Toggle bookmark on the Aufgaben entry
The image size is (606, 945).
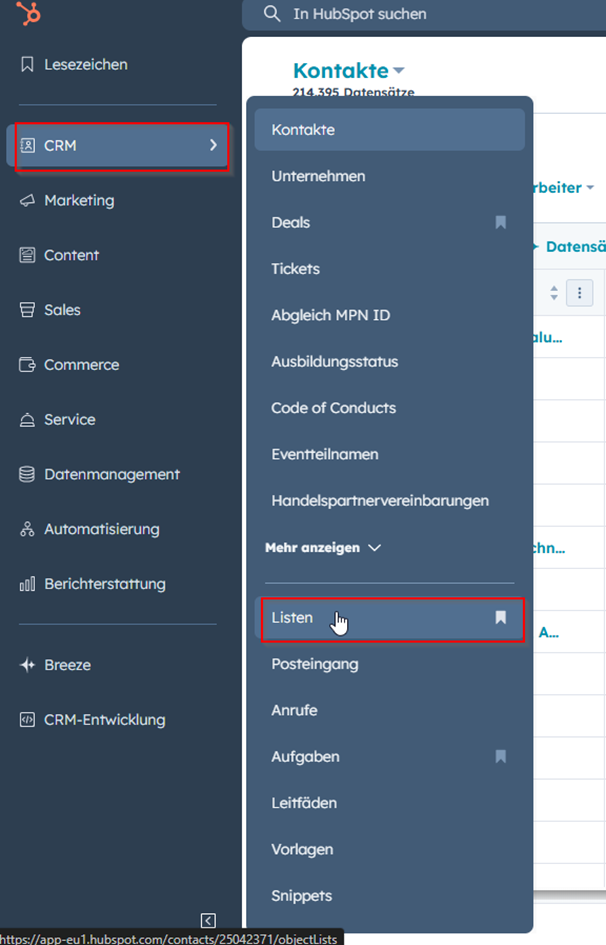[x=501, y=756]
